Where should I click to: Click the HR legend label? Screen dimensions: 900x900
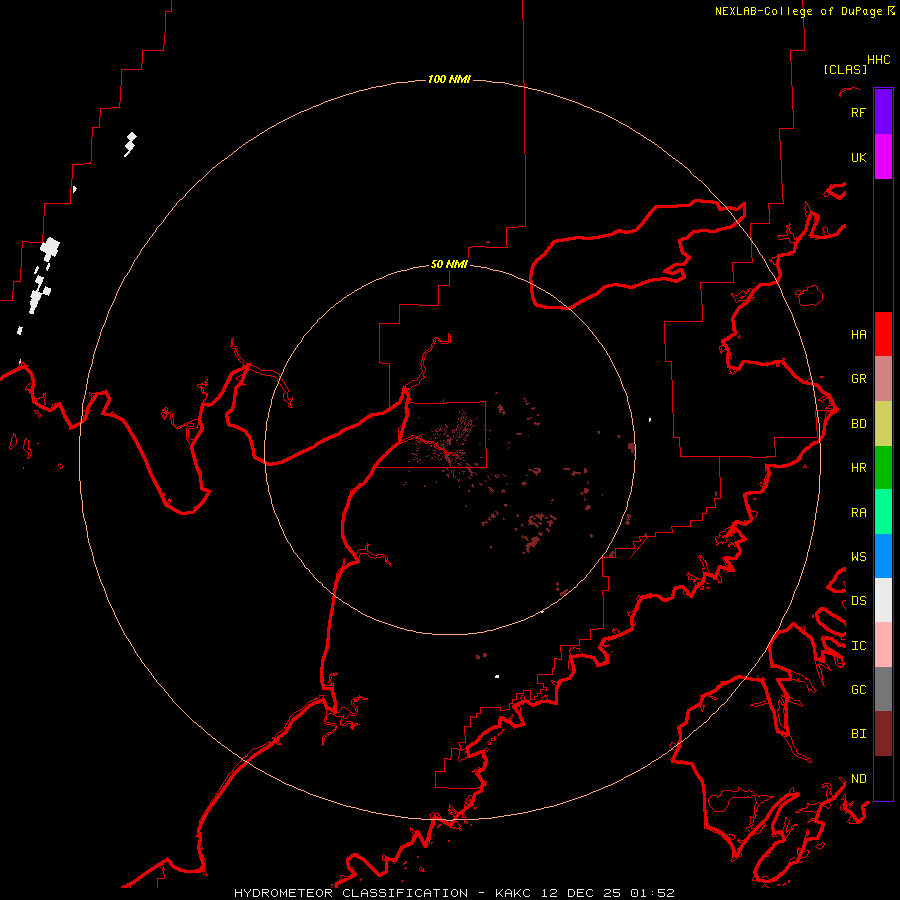858,468
